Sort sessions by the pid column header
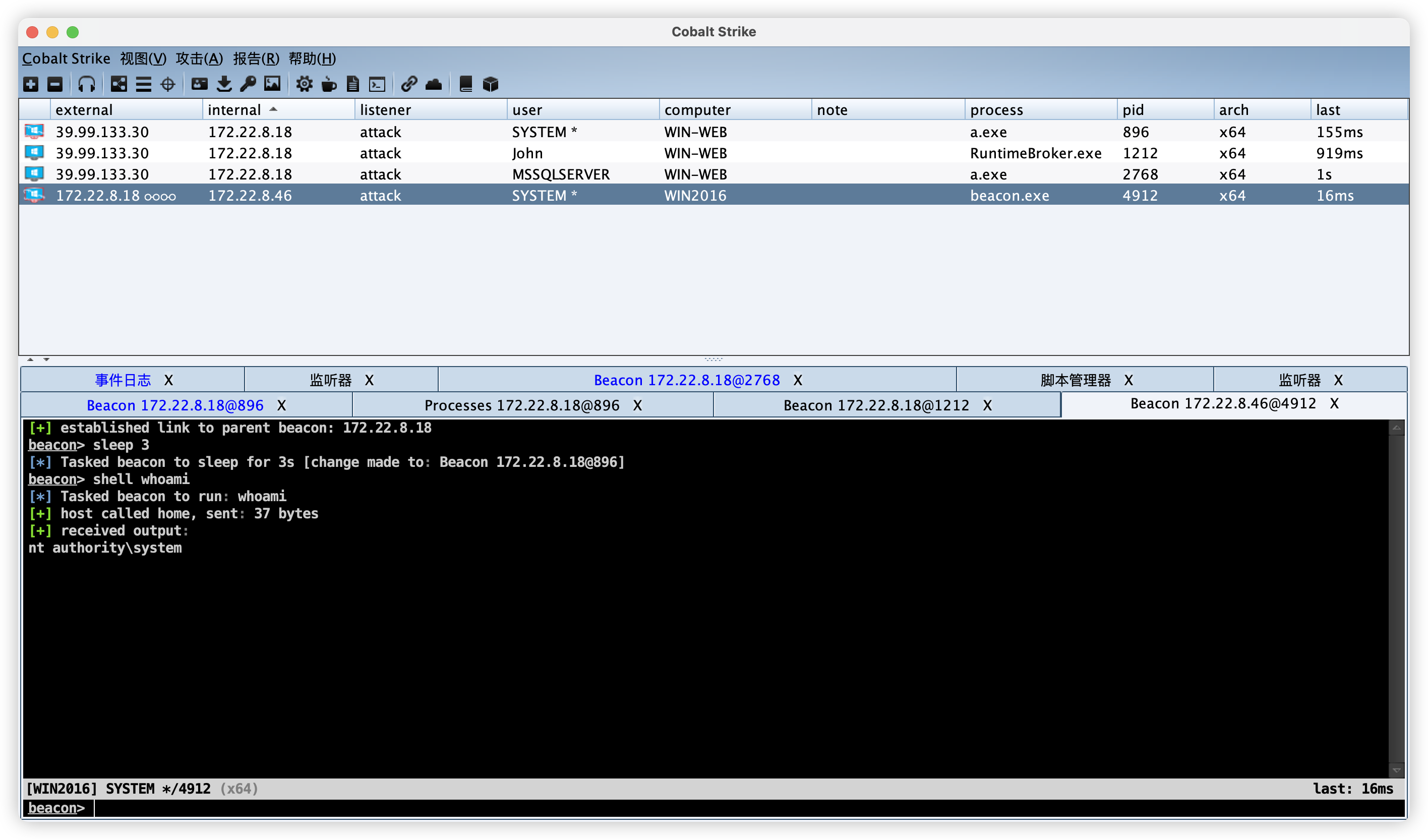The image size is (1428, 840). click(1166, 109)
